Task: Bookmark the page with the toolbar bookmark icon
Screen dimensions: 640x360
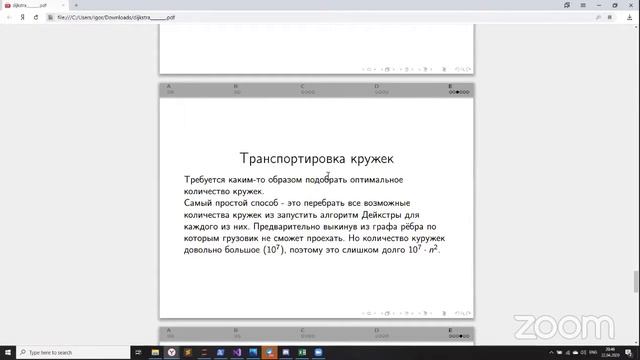Action: [x=610, y=18]
